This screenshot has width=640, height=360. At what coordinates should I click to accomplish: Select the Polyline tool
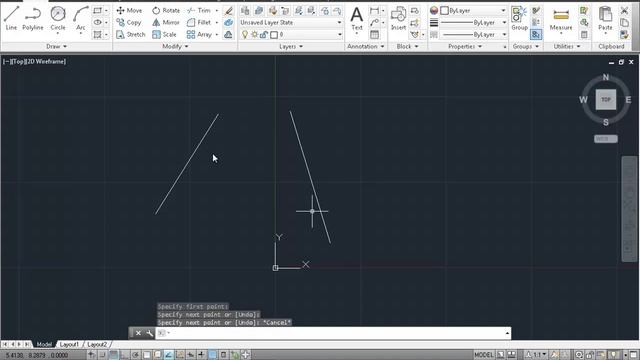point(33,18)
